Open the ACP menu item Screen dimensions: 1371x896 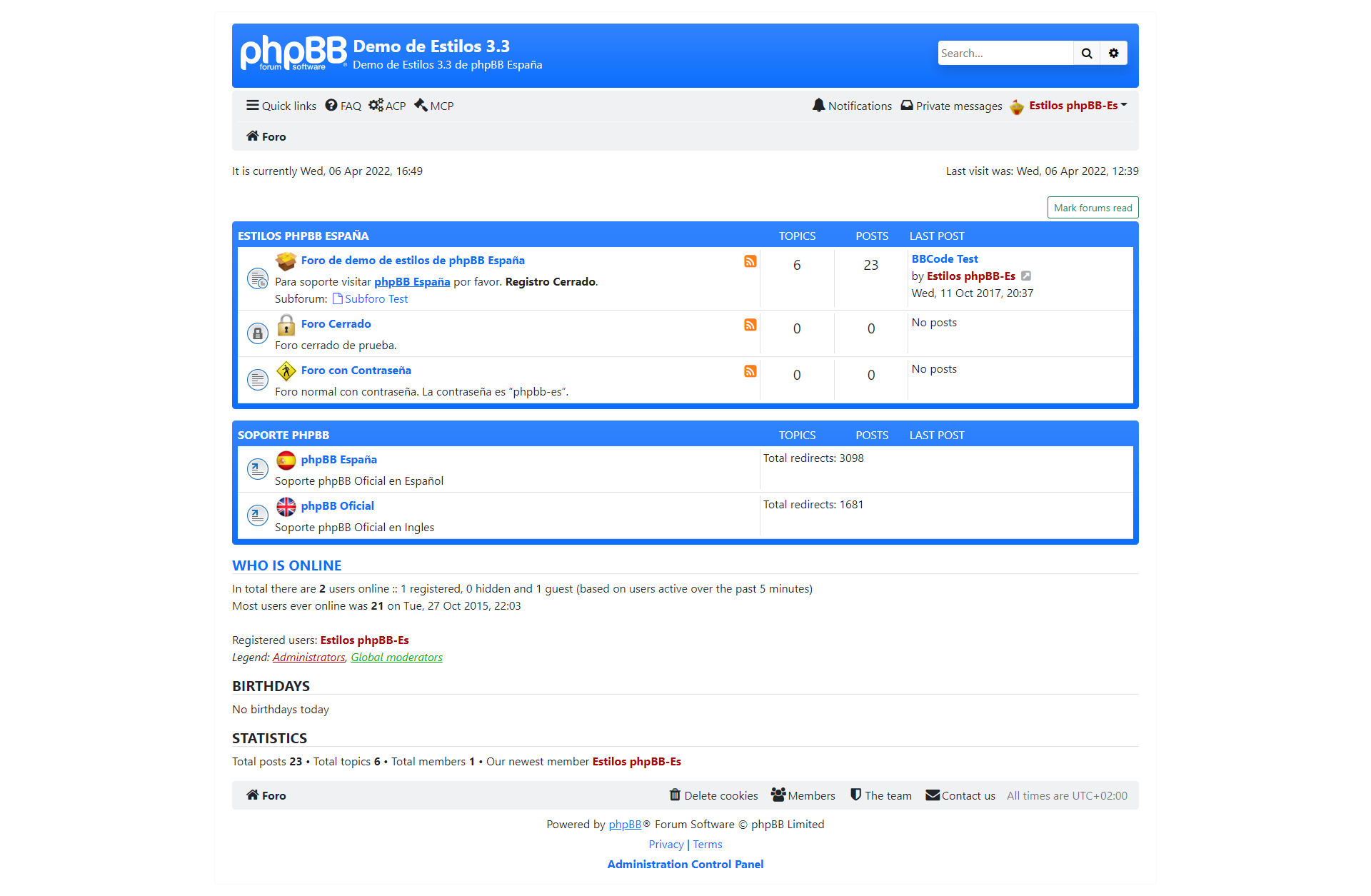click(x=387, y=106)
